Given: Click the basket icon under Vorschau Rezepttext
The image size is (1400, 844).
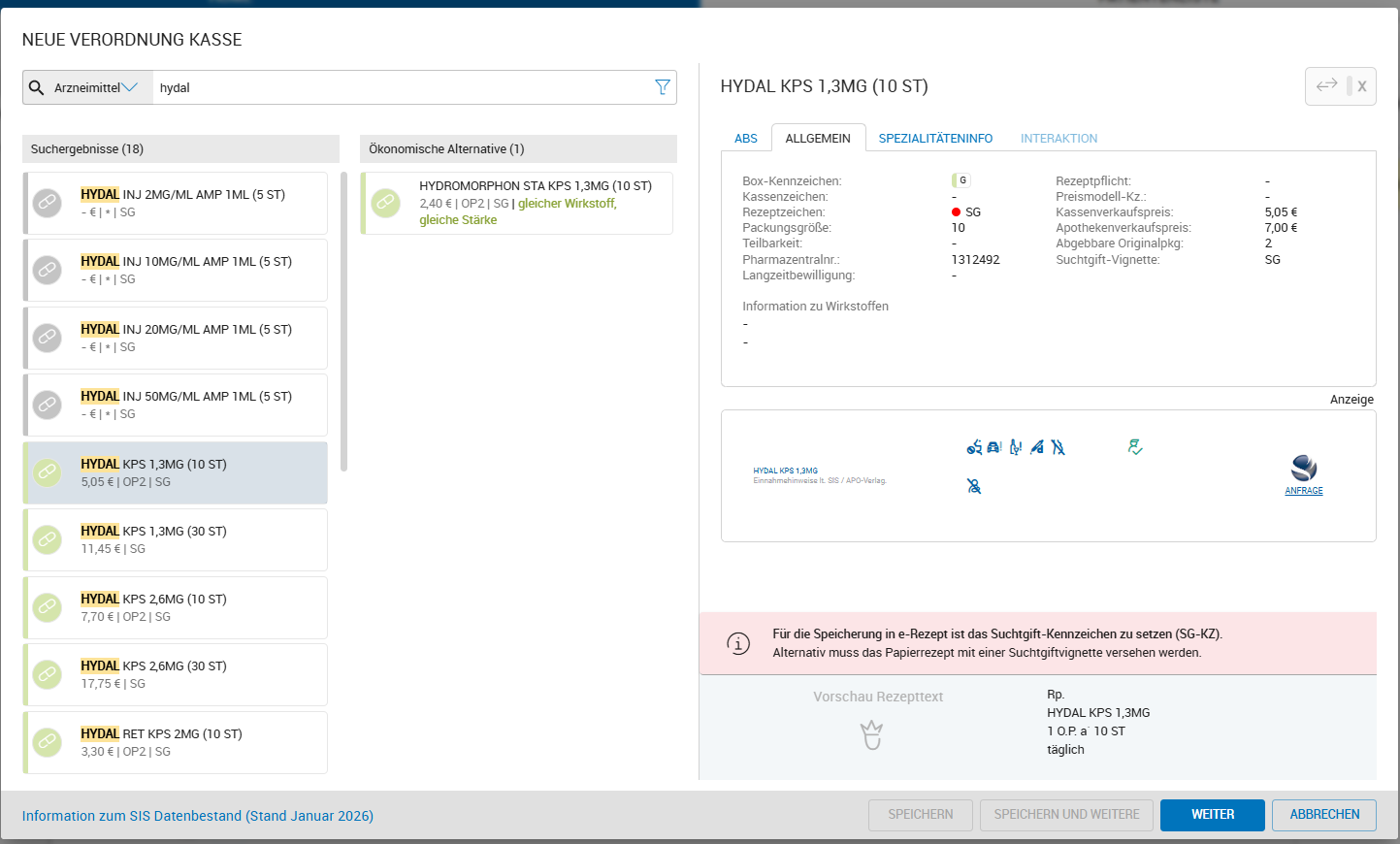Looking at the screenshot, I should [871, 734].
